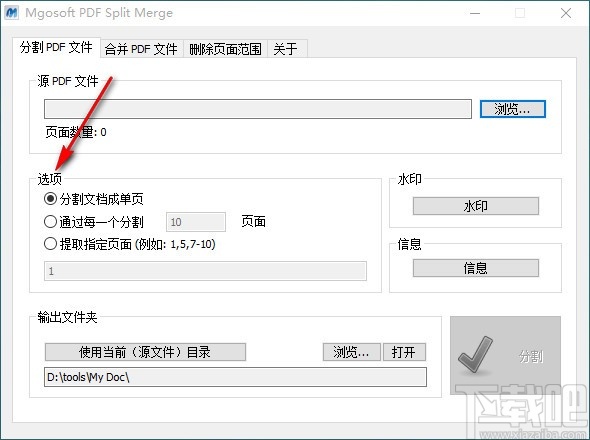Click 浏览... button for source PDF file
The image size is (590, 440).
(x=512, y=109)
